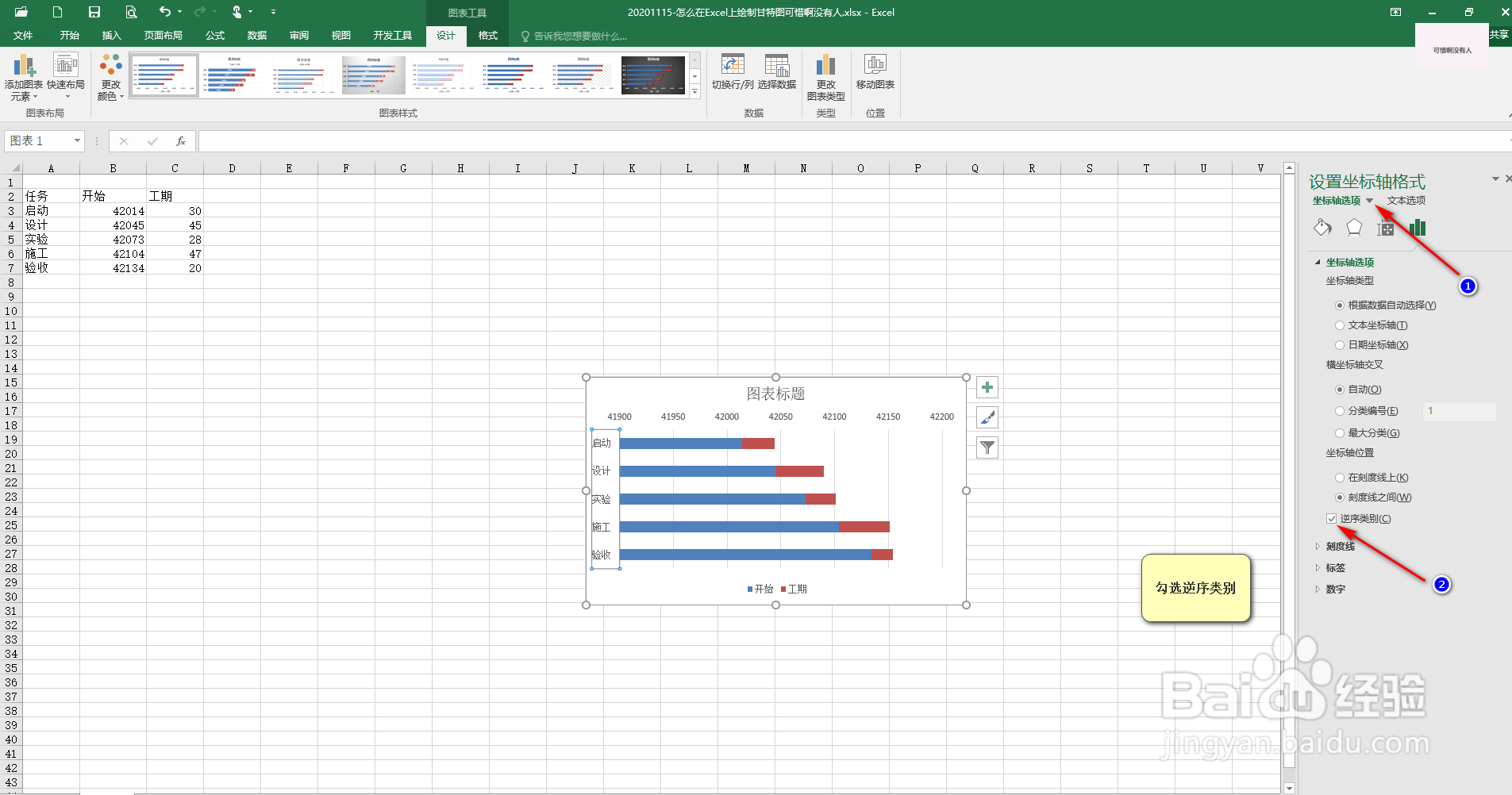Select 在刻度线上 radio button

pos(1340,478)
